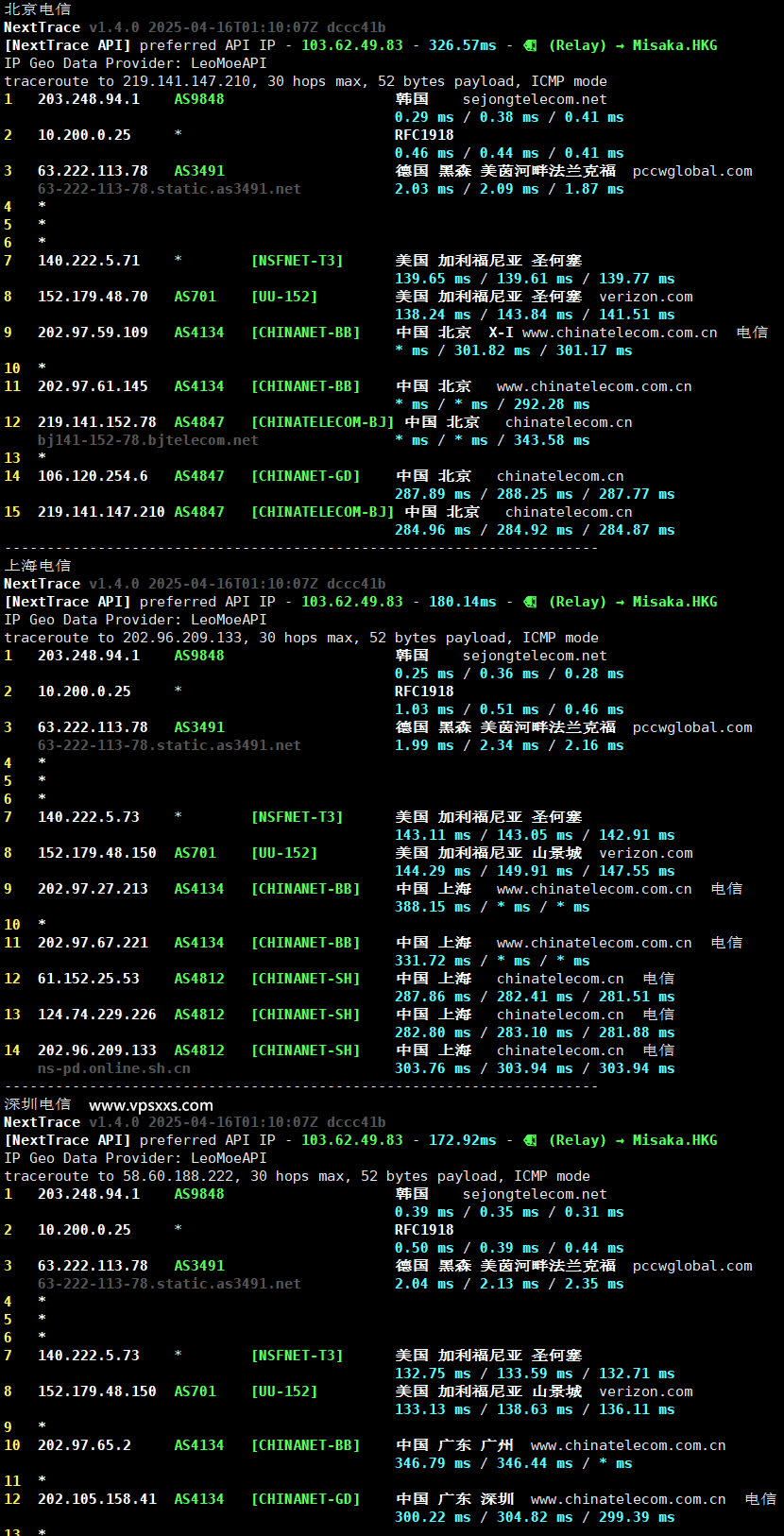The height and width of the screenshot is (1536, 784).
Task: Select latency value 284.96 ms
Action: 433,530
